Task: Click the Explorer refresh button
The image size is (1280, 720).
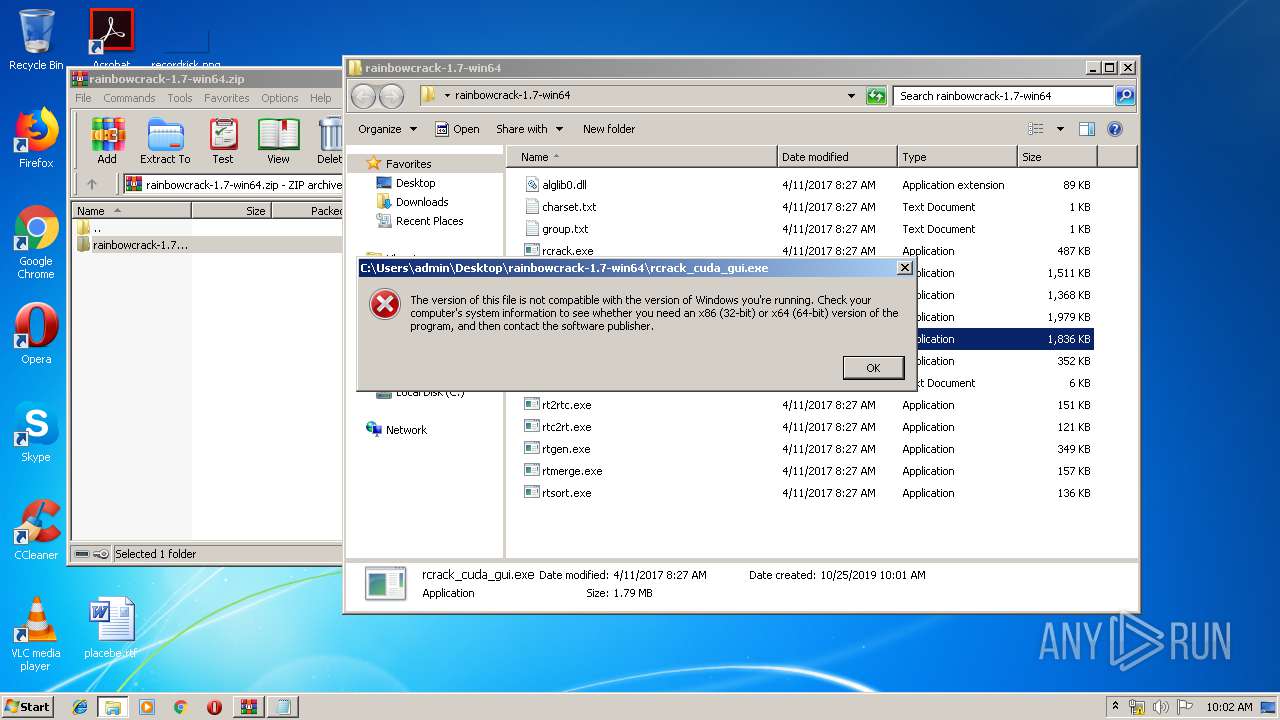Action: pos(877,96)
